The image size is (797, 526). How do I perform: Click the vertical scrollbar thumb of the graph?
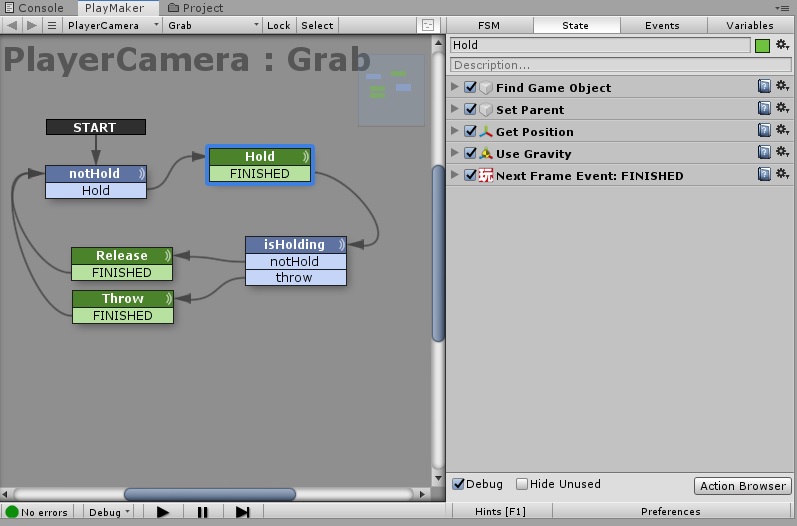coord(438,253)
